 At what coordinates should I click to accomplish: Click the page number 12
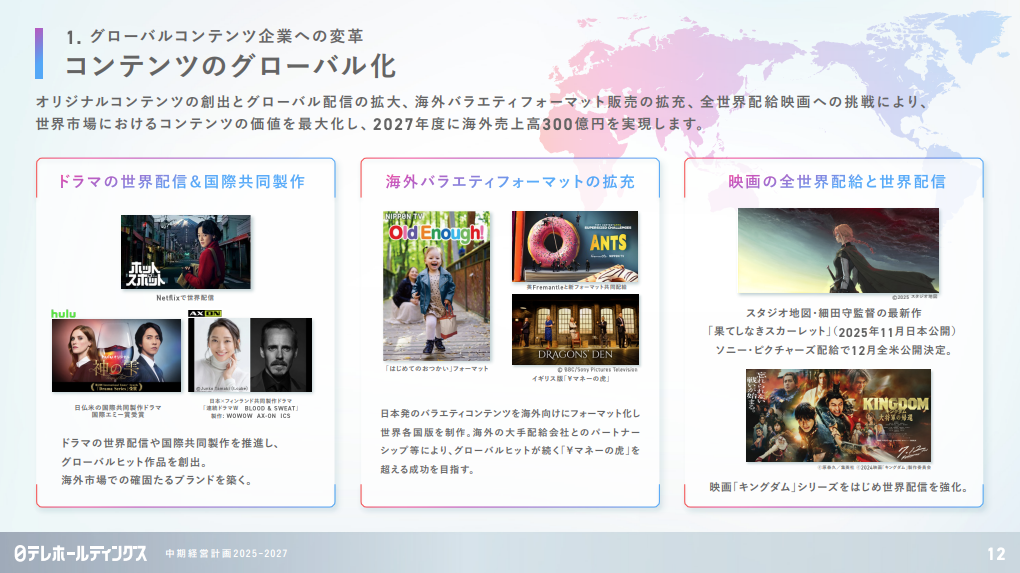point(995,553)
